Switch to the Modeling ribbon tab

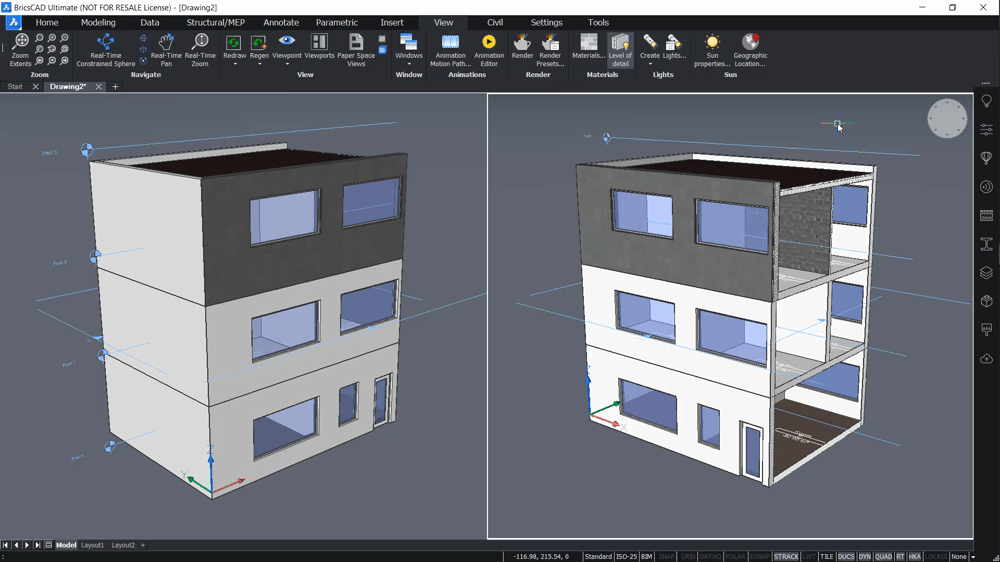click(x=98, y=22)
